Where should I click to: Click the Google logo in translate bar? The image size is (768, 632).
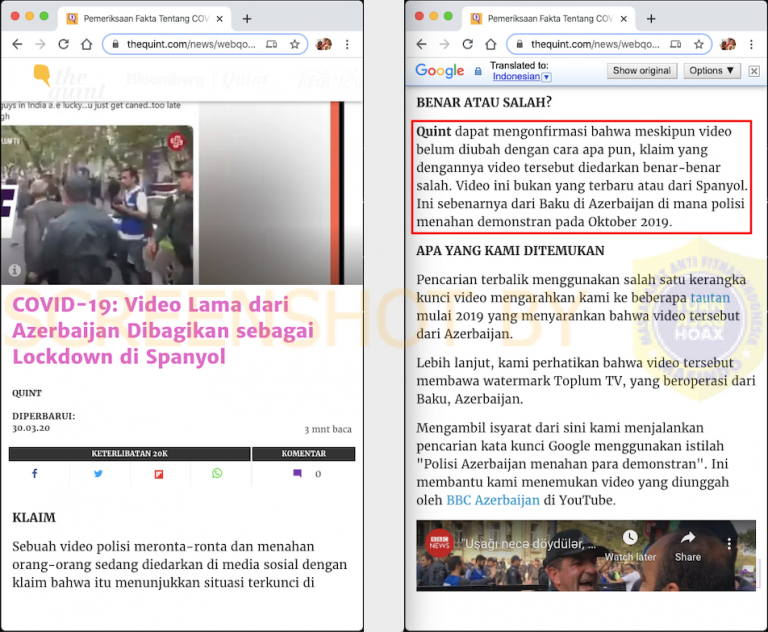coord(439,71)
